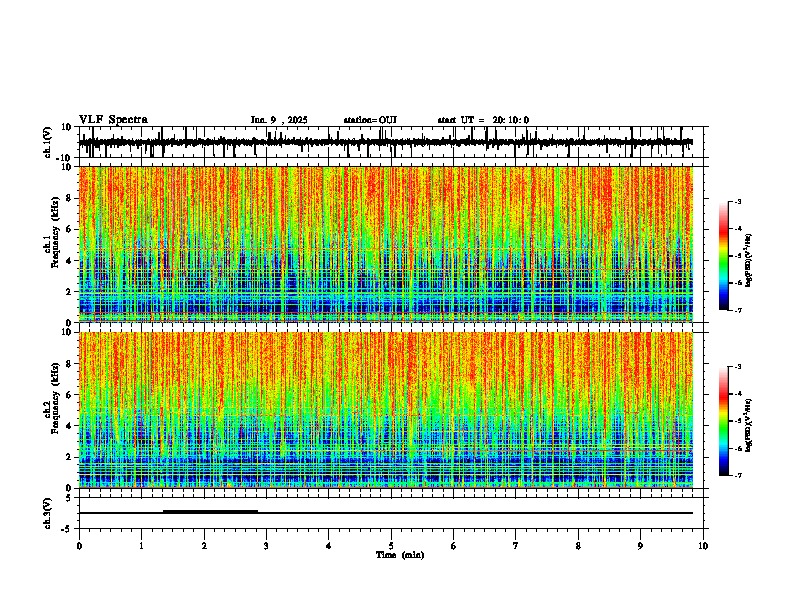Click the -7 label on ch.1 colorbar
This screenshot has height=612, width=792.
tap(737, 310)
